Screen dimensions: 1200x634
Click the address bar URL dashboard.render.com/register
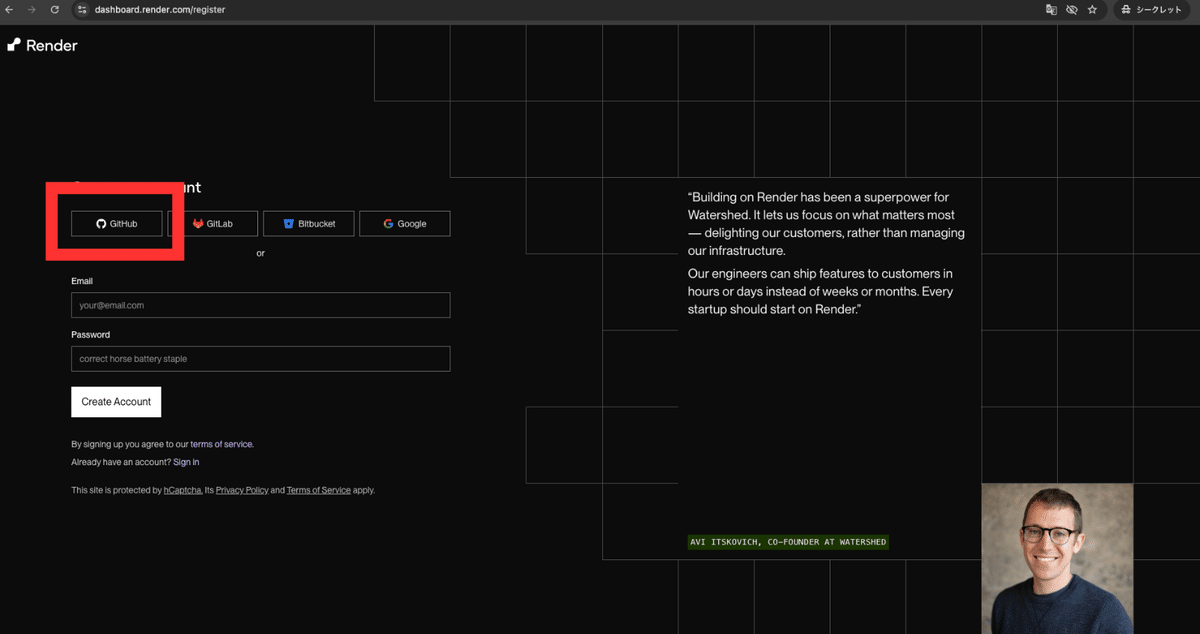[x=160, y=9]
